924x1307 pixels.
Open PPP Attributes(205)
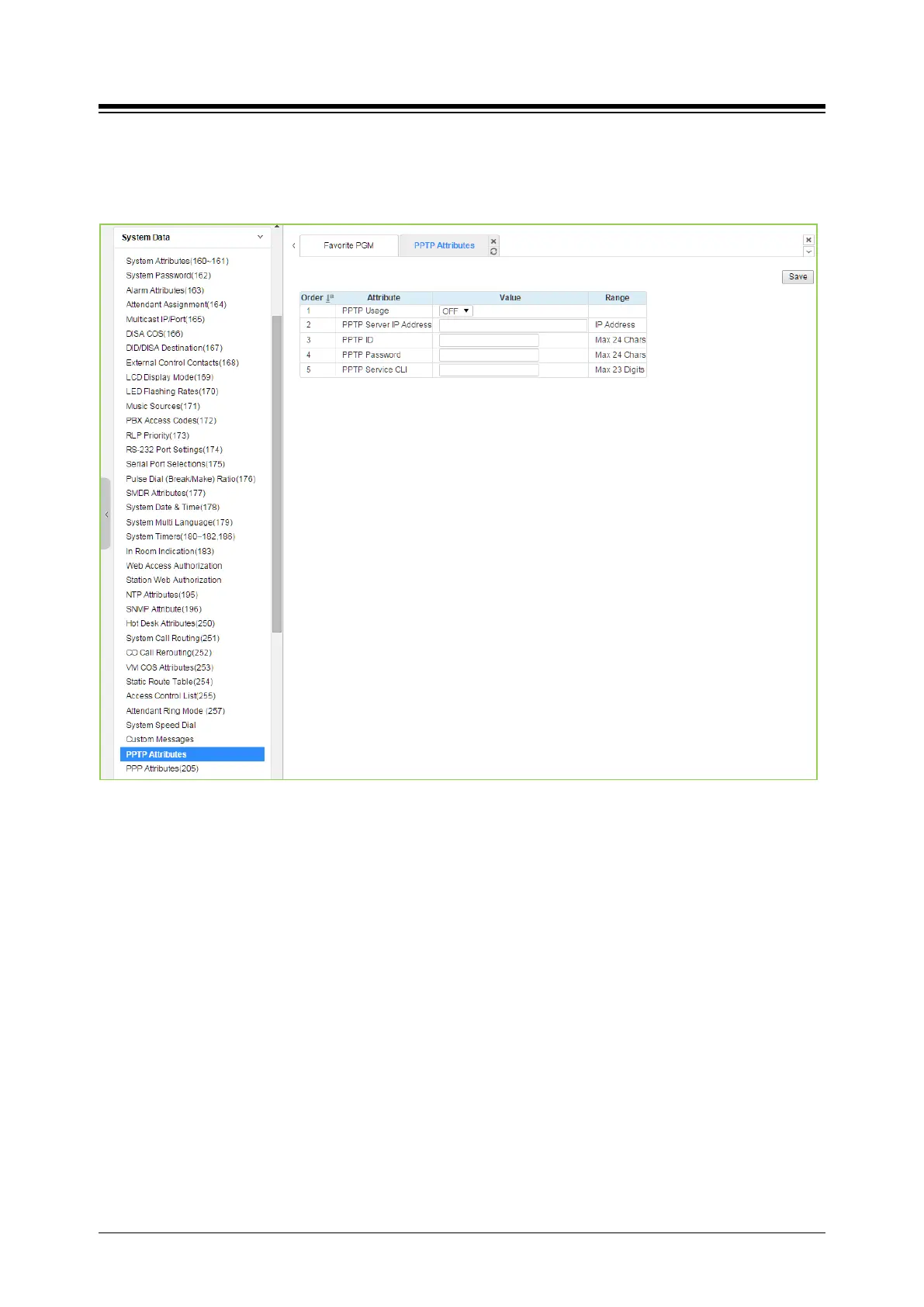[x=162, y=768]
